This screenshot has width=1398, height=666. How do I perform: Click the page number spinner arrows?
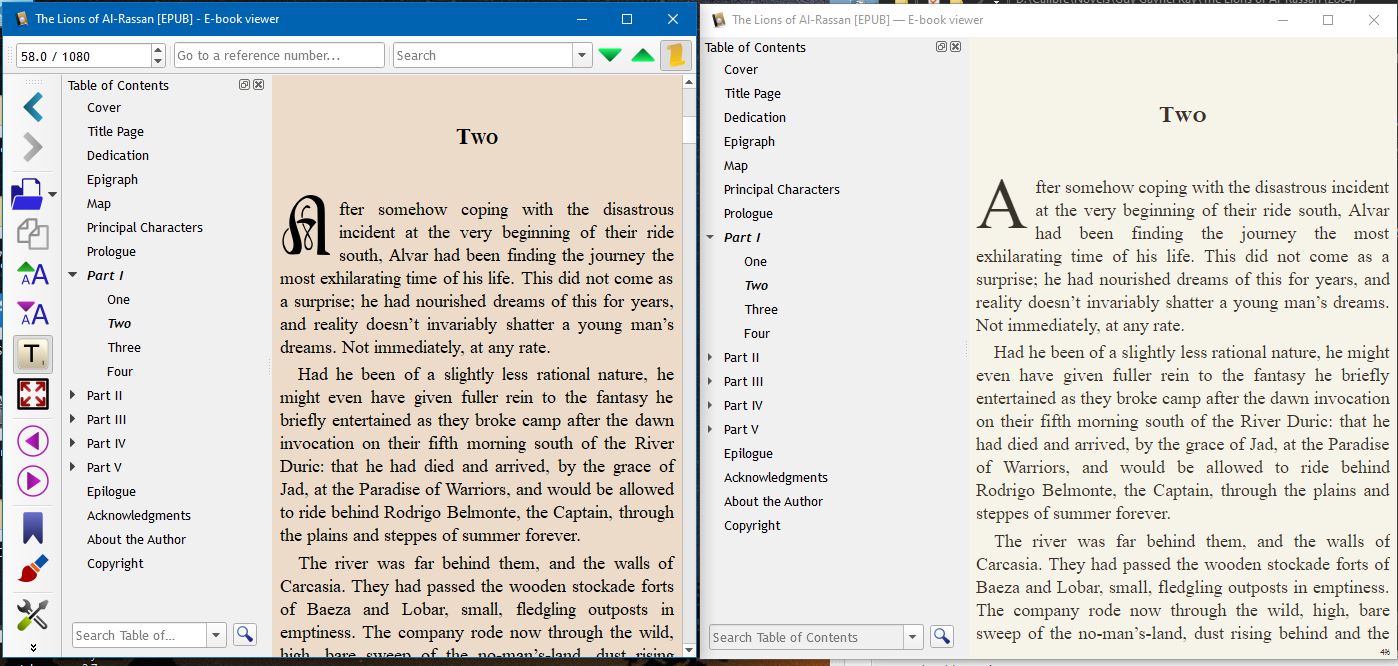[158, 56]
